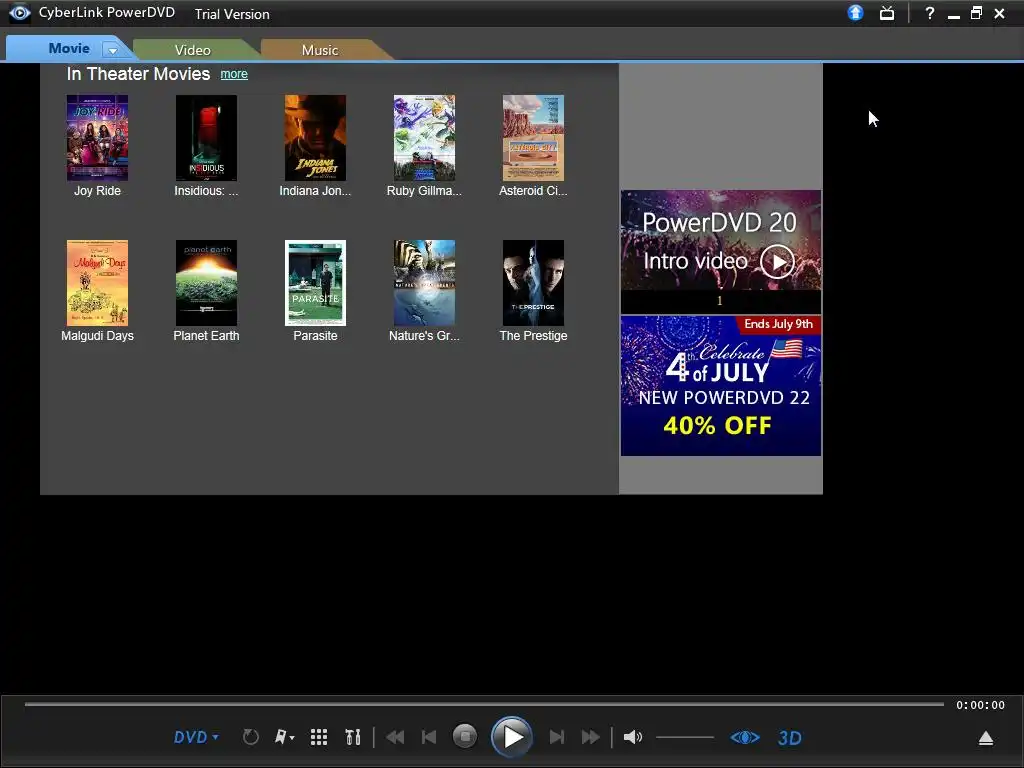The width and height of the screenshot is (1024, 768).
Task: Seek on the playback progress bar
Action: [485, 704]
